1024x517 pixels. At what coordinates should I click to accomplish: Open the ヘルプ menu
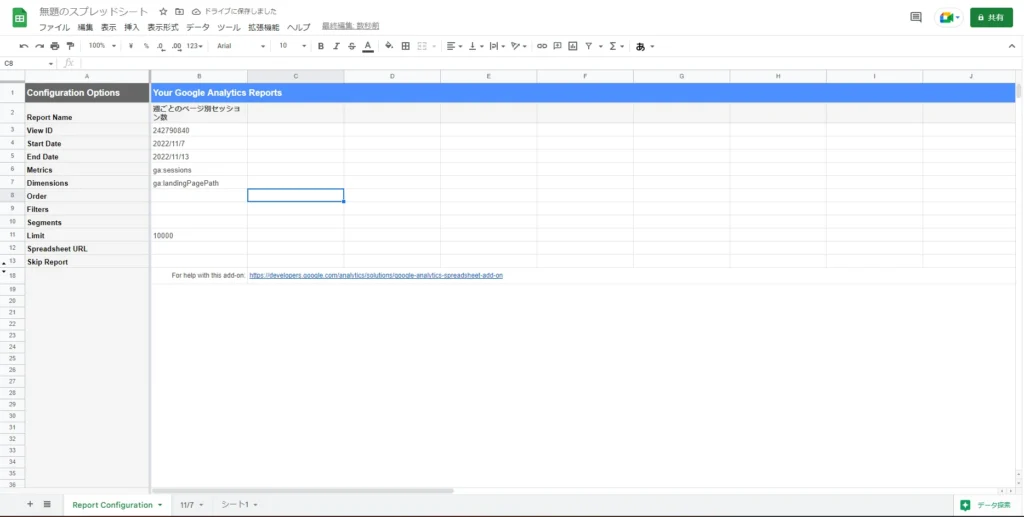[x=299, y=27]
